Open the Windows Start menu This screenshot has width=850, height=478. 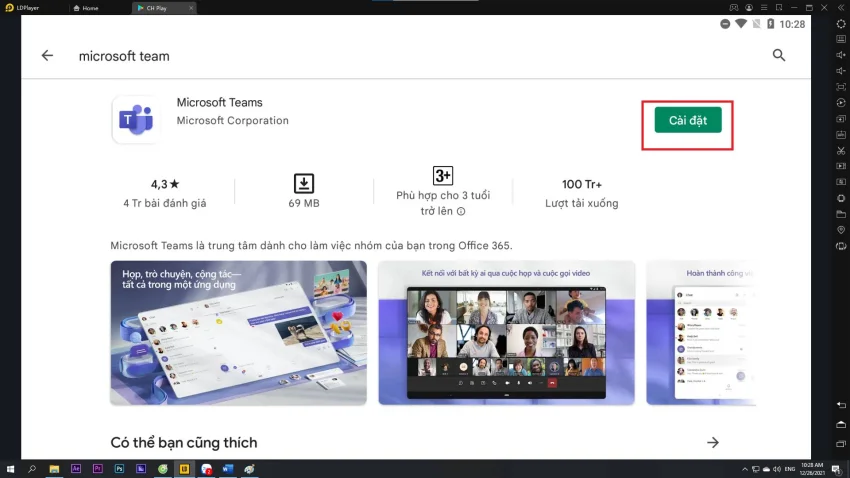point(10,469)
